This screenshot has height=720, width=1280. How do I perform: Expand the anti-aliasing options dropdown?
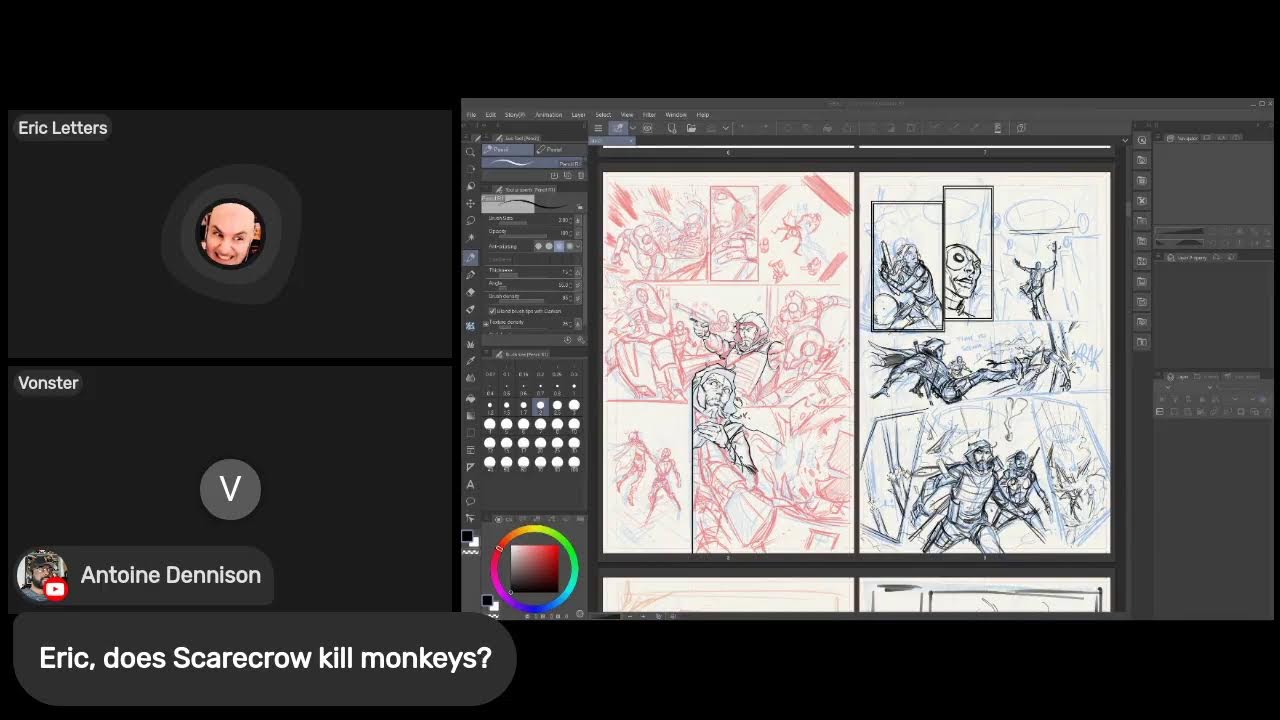coord(579,246)
